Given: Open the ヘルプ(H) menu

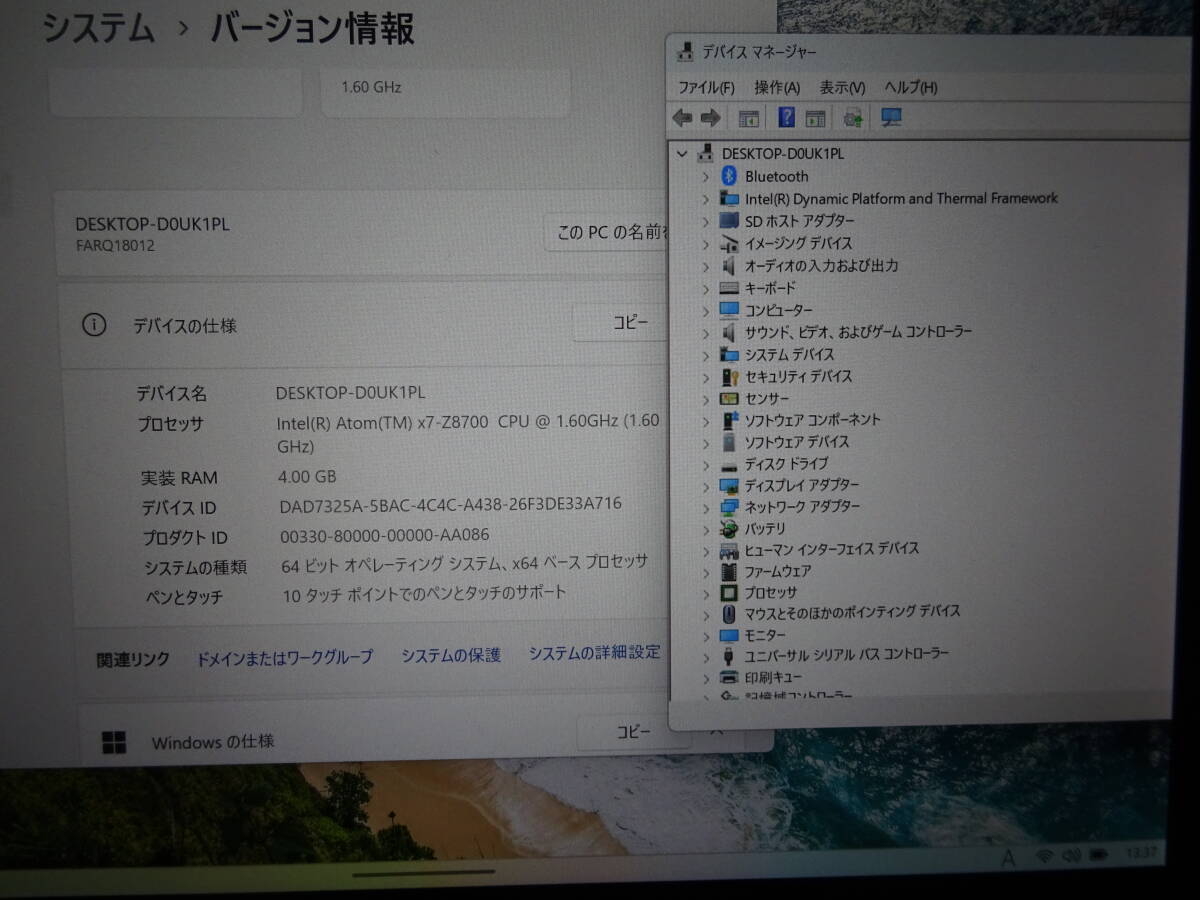Looking at the screenshot, I should 911,87.
